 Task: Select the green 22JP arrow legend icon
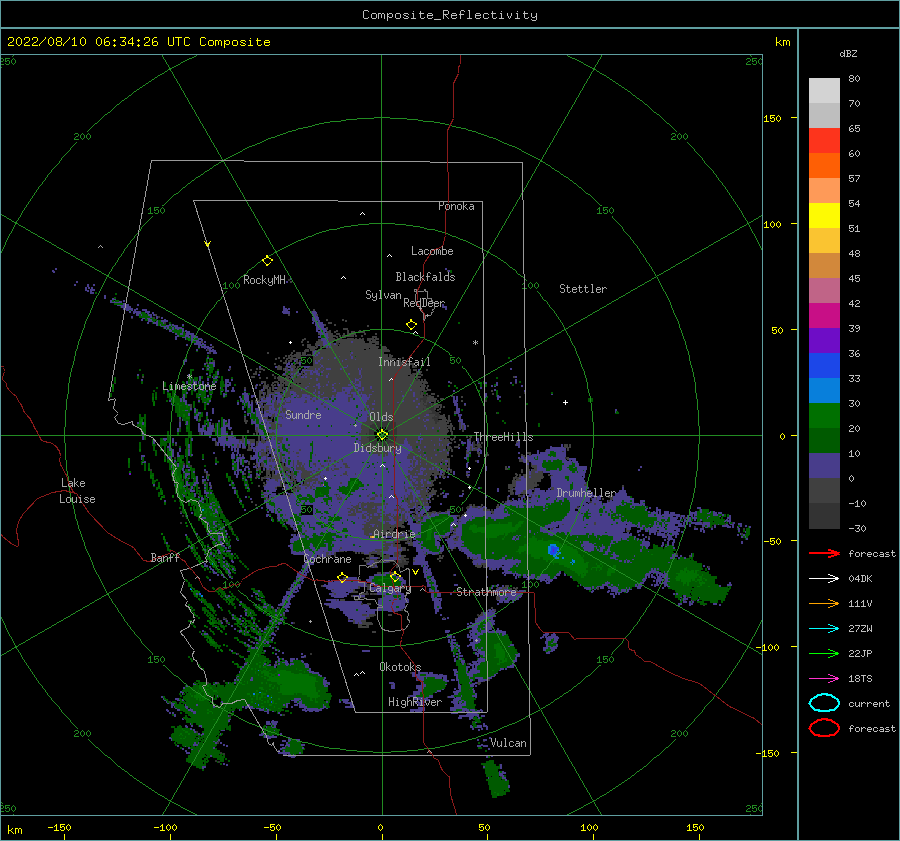pyautogui.click(x=824, y=653)
